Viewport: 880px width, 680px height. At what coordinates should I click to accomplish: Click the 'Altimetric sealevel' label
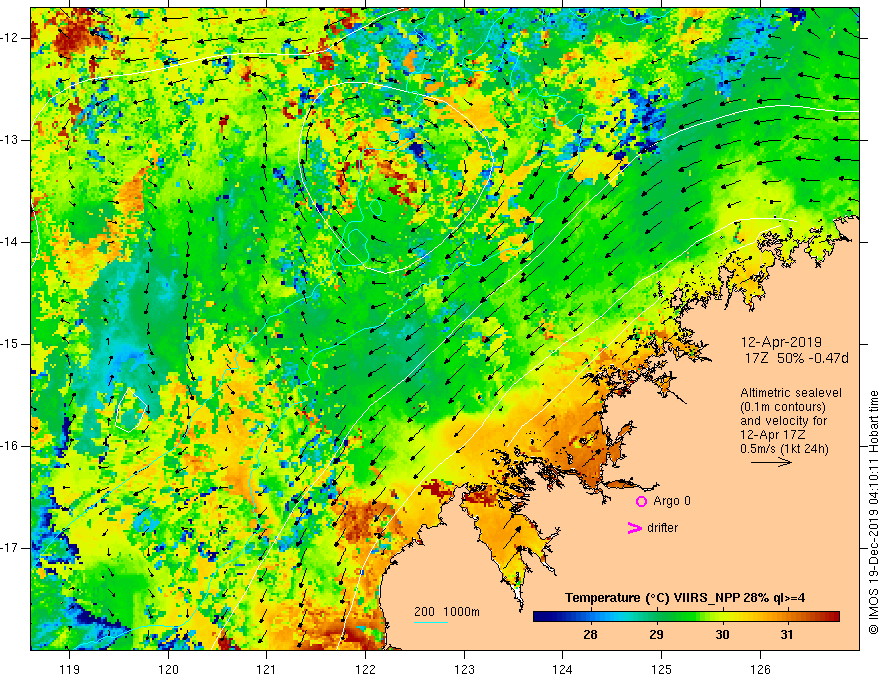tap(791, 393)
